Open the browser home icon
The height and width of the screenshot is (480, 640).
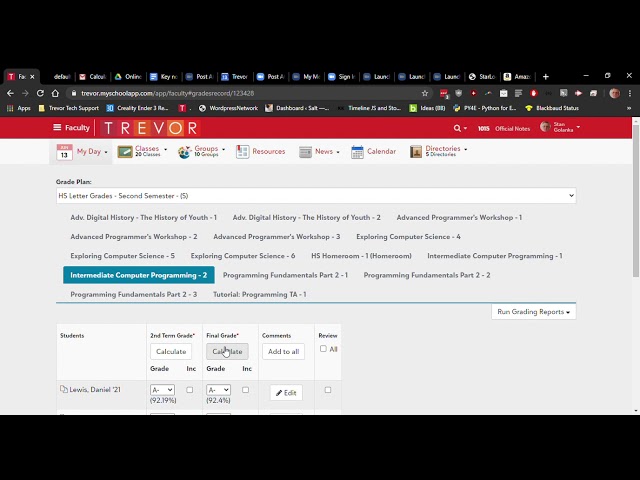55,93
